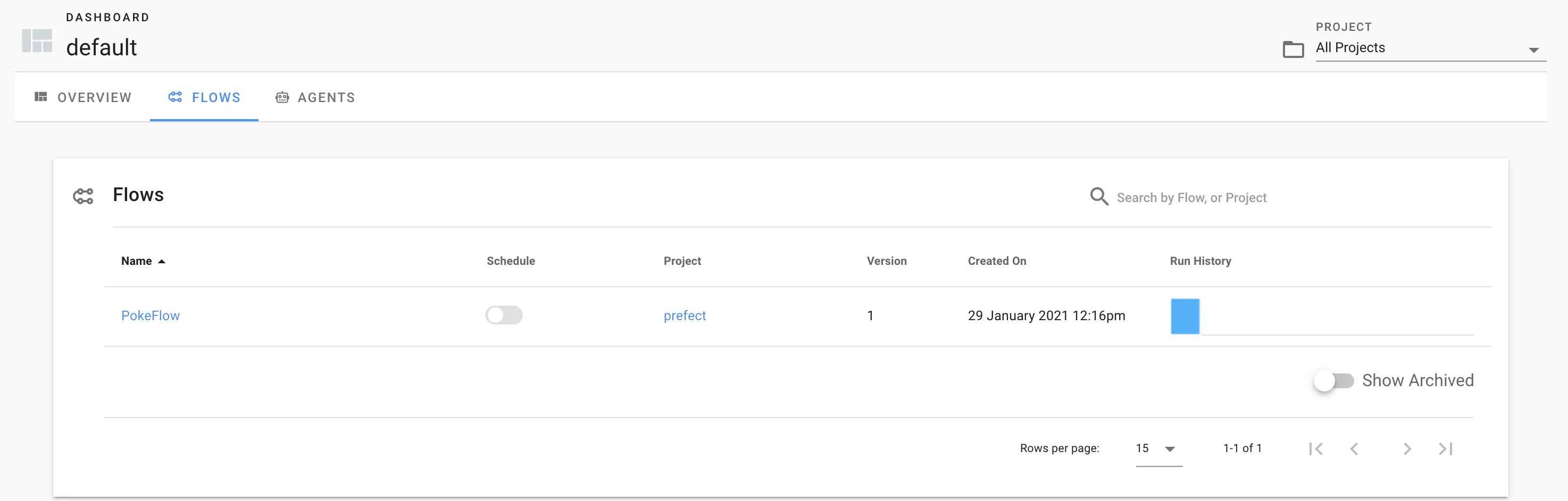This screenshot has width=1568, height=501.
Task: Switch to the Agents tab
Action: 326,97
